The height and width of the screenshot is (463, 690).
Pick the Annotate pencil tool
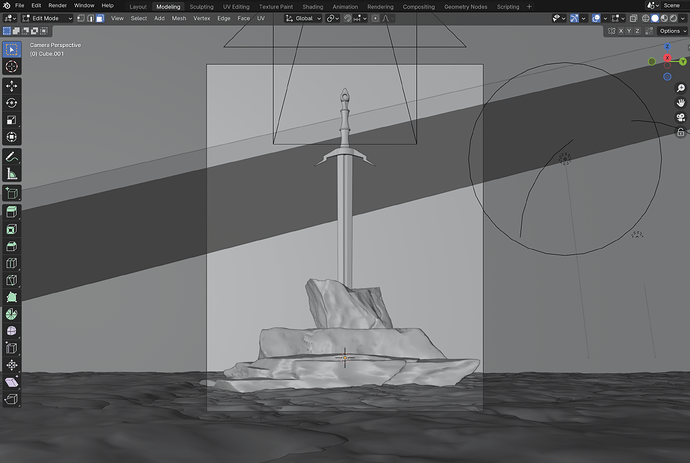click(x=11, y=157)
